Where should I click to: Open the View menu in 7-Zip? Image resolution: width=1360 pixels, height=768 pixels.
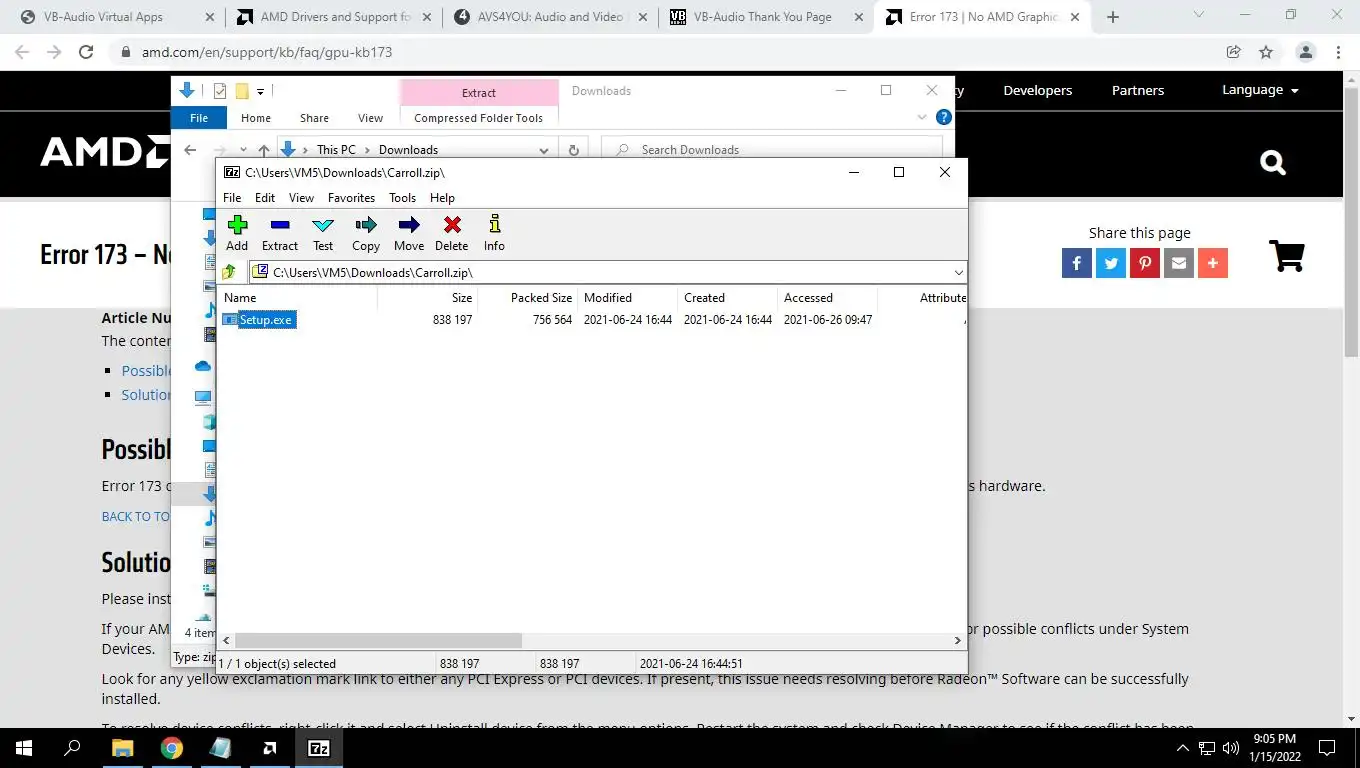click(301, 198)
